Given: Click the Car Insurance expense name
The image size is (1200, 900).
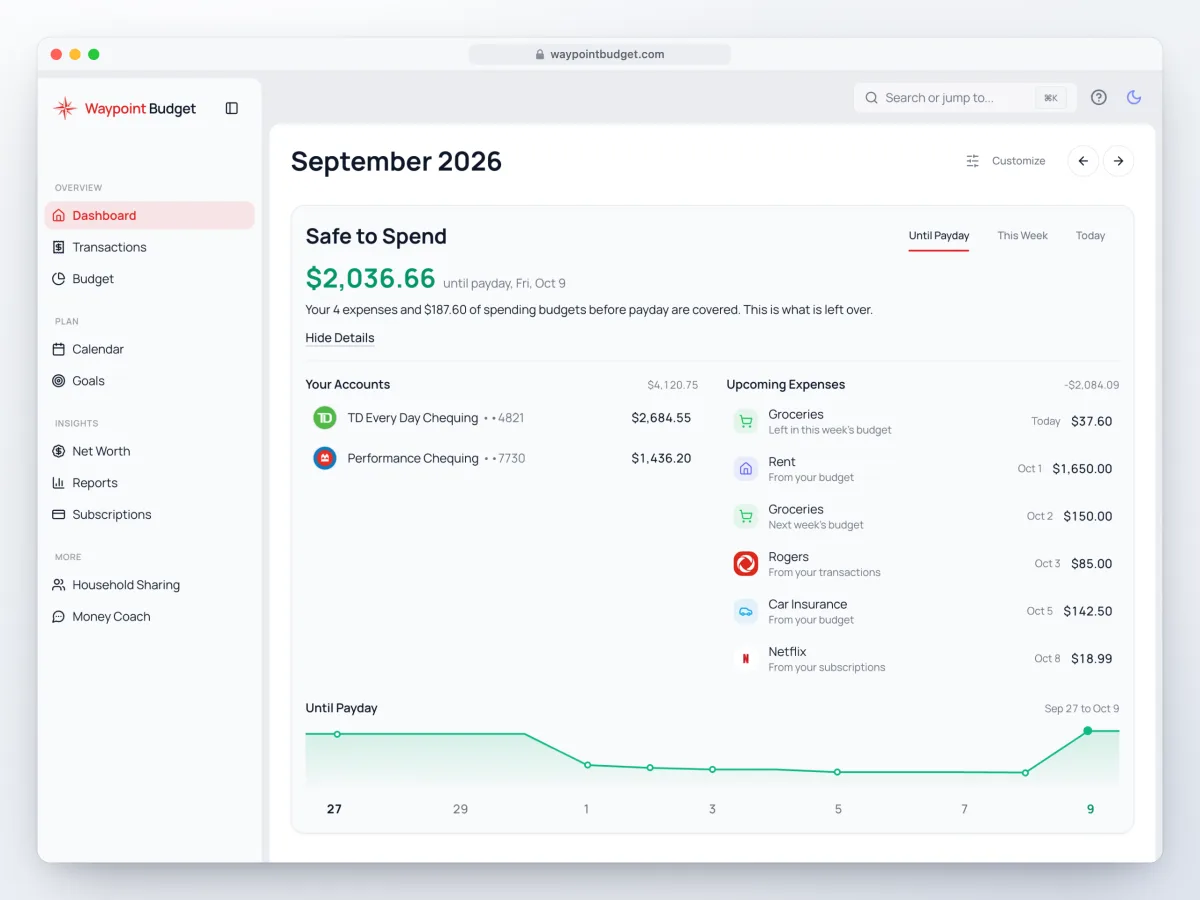Looking at the screenshot, I should 808,604.
